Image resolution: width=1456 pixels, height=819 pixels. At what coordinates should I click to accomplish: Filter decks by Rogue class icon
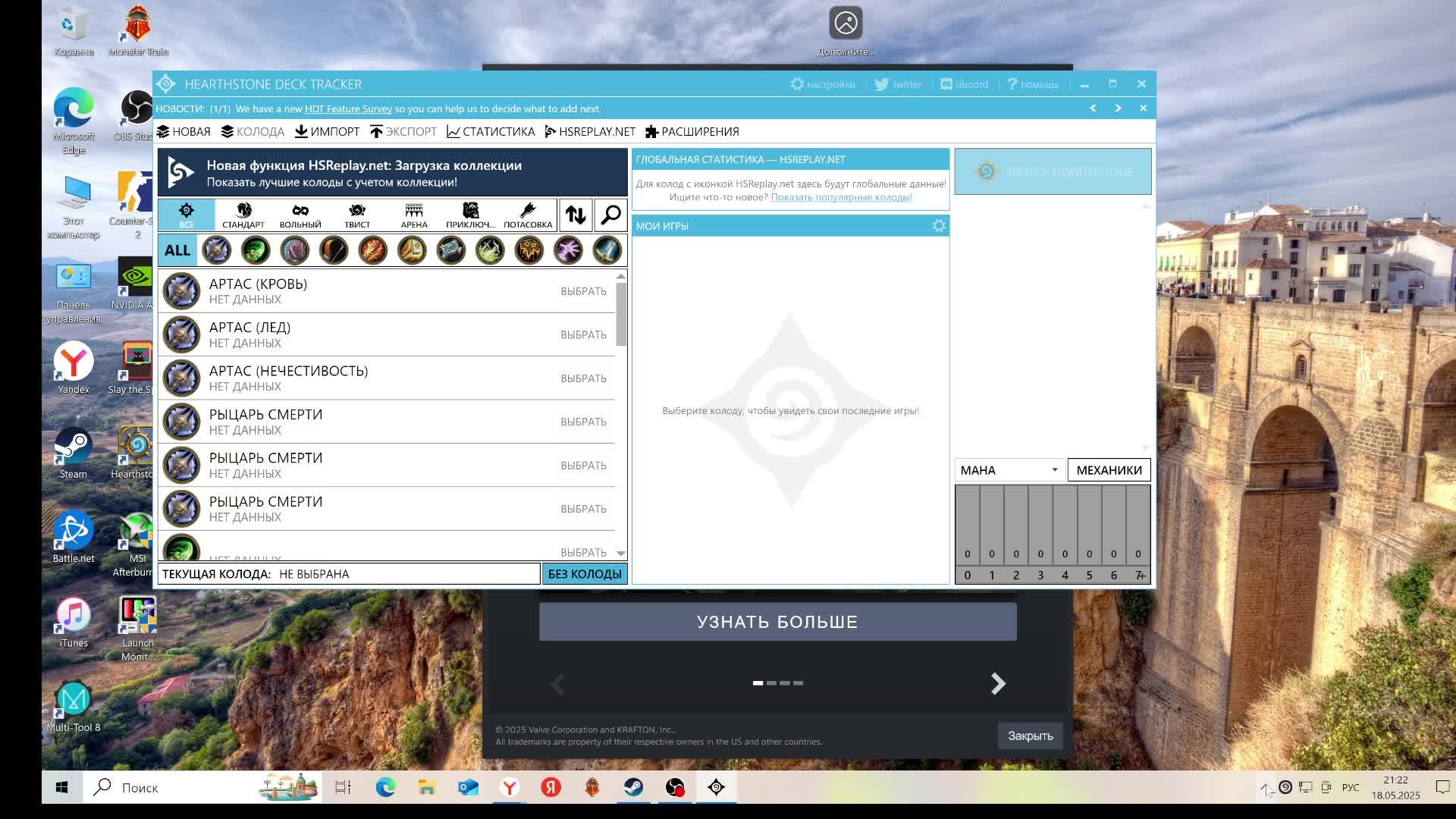click(490, 250)
